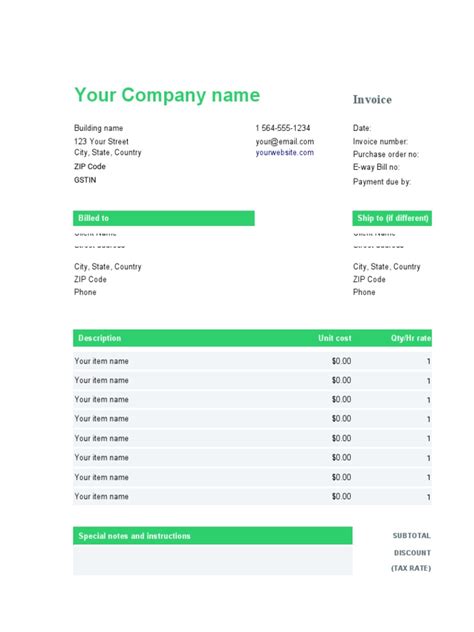Image resolution: width=474 pixels, height=632 pixels.
Task: Click the first 'Your item name' cell
Action: click(101, 361)
